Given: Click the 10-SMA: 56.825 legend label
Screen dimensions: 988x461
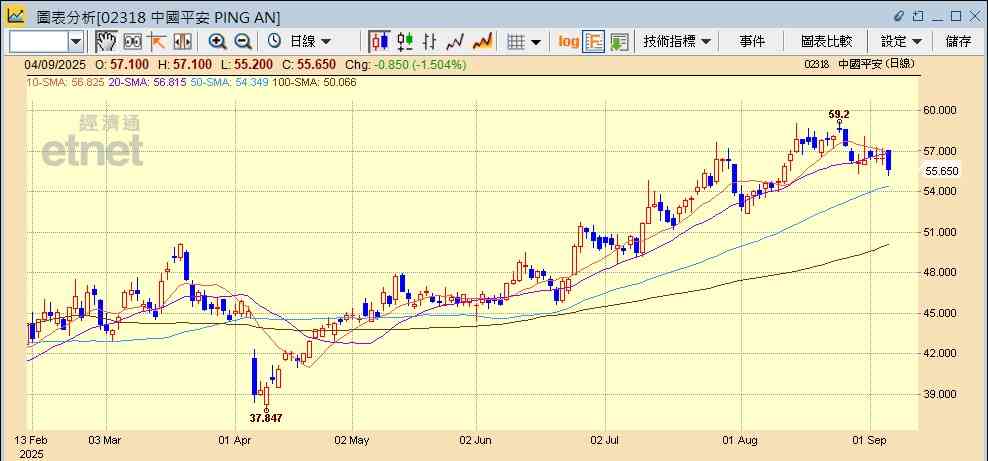Looking at the screenshot, I should [65, 82].
